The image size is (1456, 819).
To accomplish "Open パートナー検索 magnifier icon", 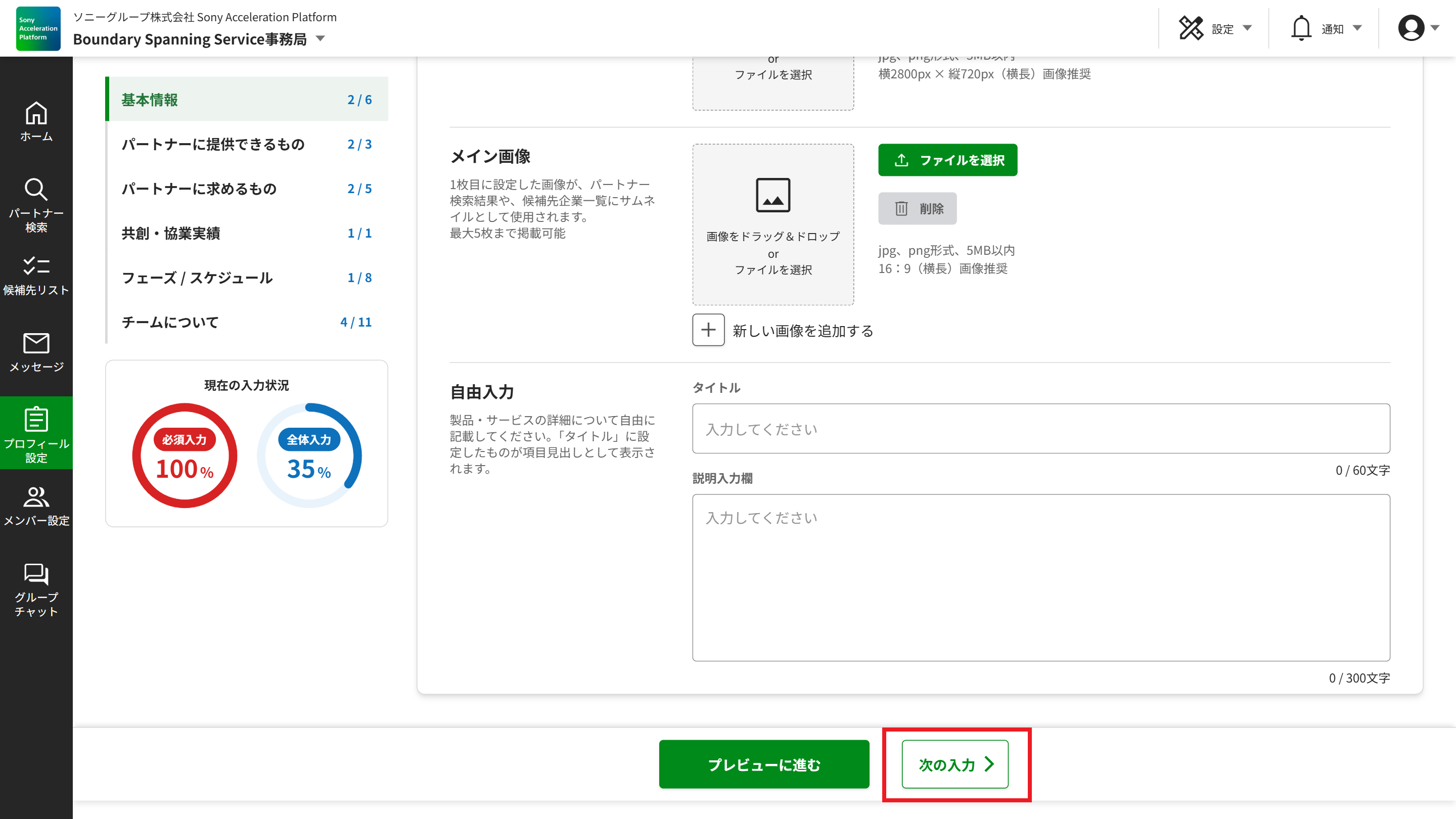I will tap(36, 191).
